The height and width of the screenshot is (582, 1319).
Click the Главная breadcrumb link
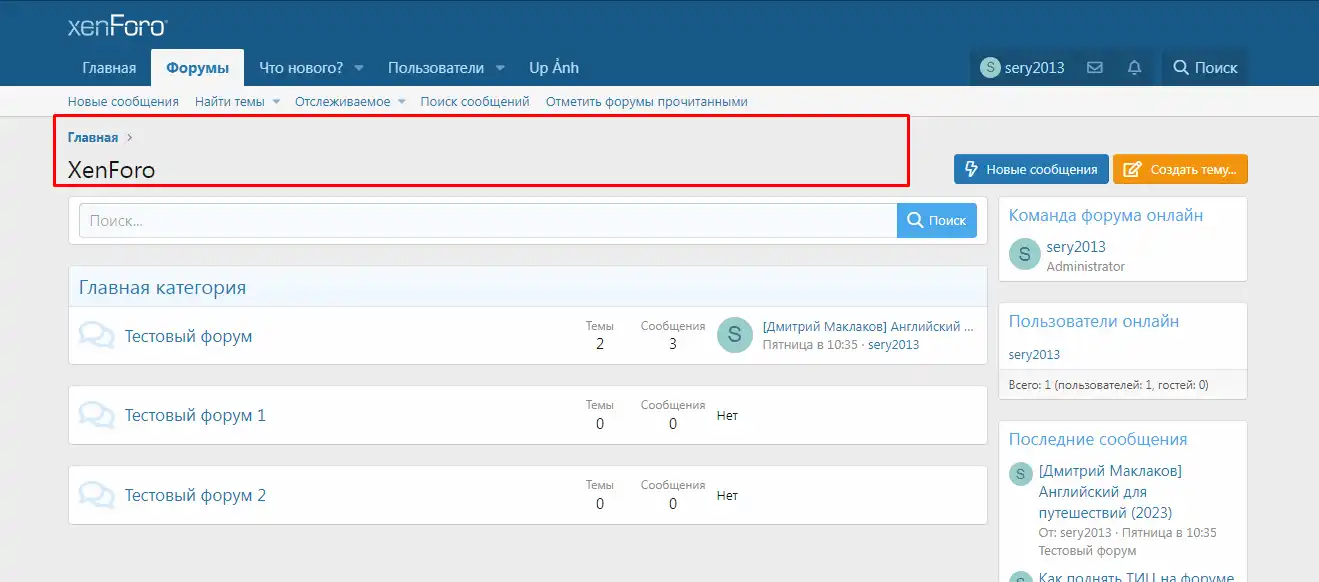(93, 138)
